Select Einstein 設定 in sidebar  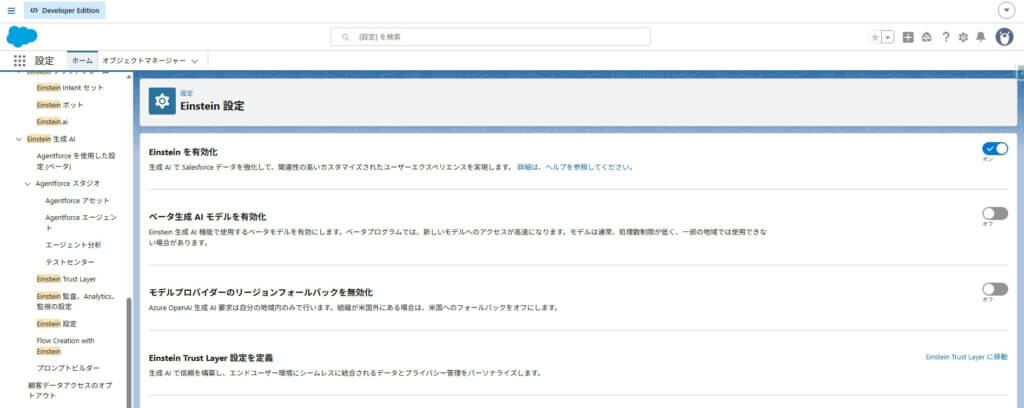(57, 324)
